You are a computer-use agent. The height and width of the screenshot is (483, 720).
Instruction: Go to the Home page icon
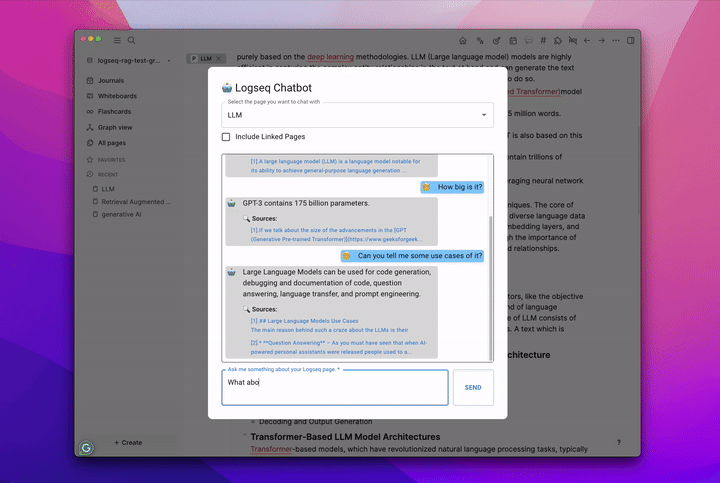tap(463, 40)
